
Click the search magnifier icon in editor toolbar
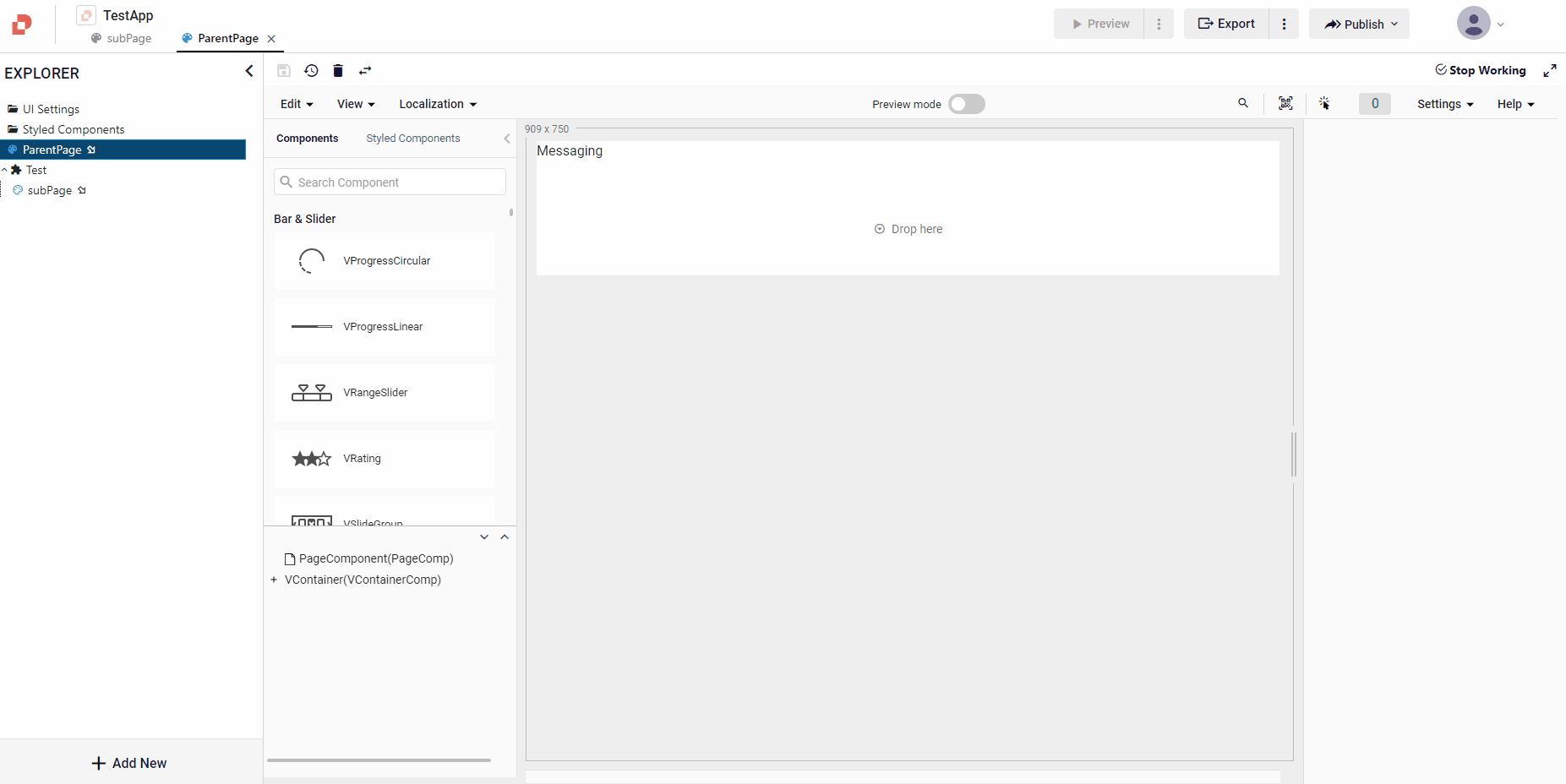[1243, 103]
